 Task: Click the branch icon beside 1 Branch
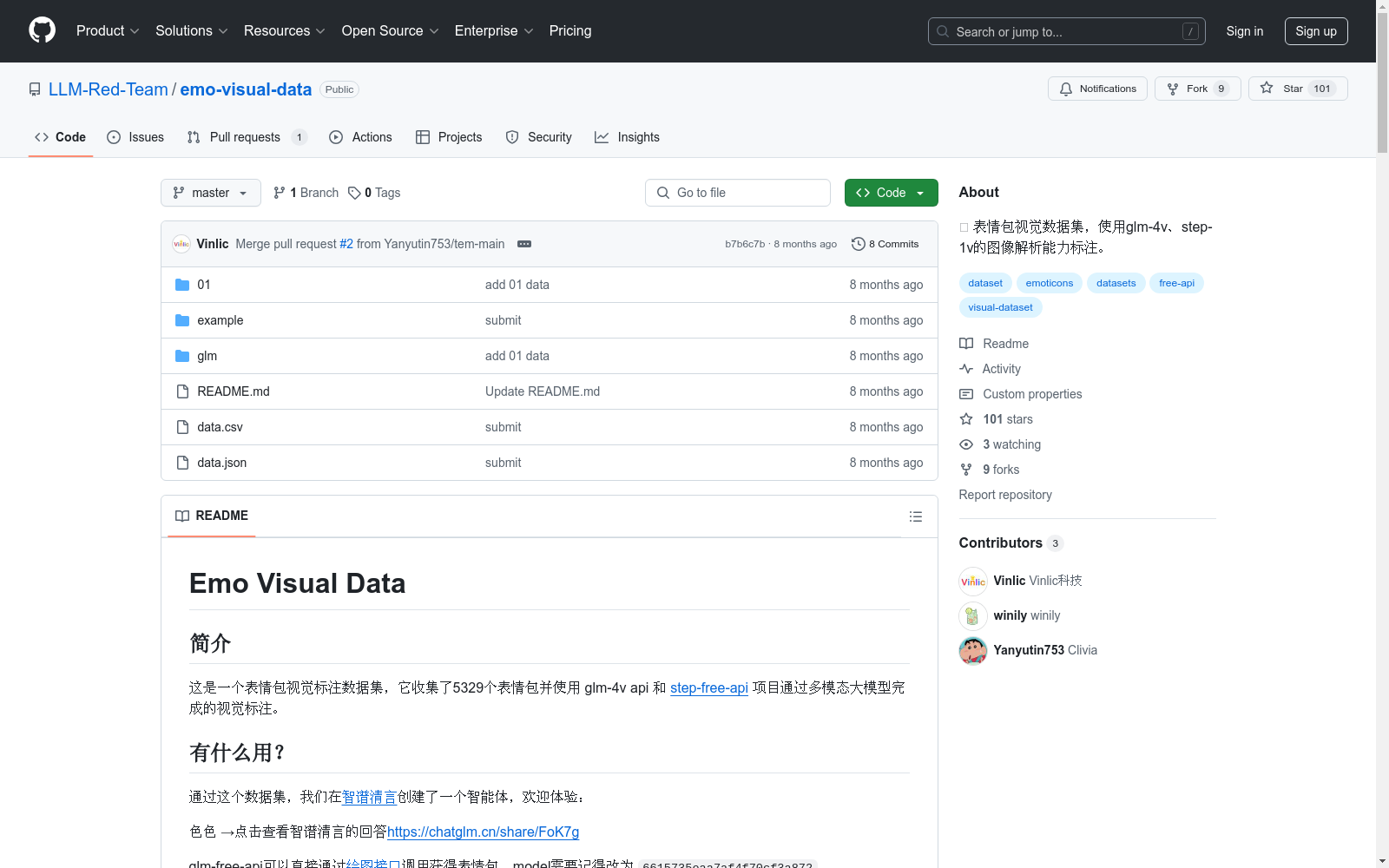point(280,193)
